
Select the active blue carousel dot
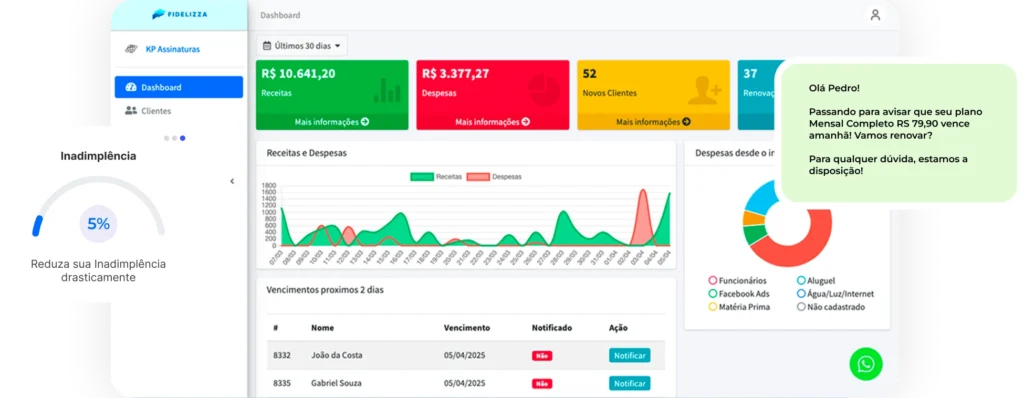point(183,138)
